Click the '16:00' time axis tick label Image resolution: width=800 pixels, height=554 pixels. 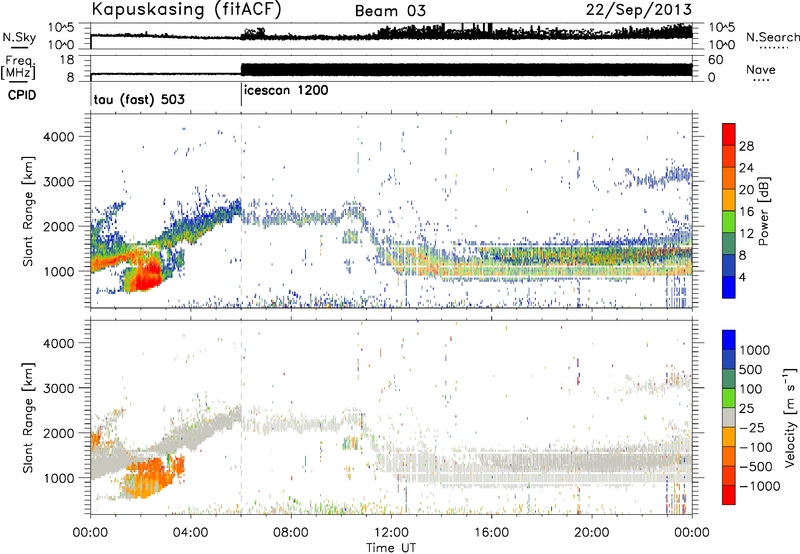(491, 533)
